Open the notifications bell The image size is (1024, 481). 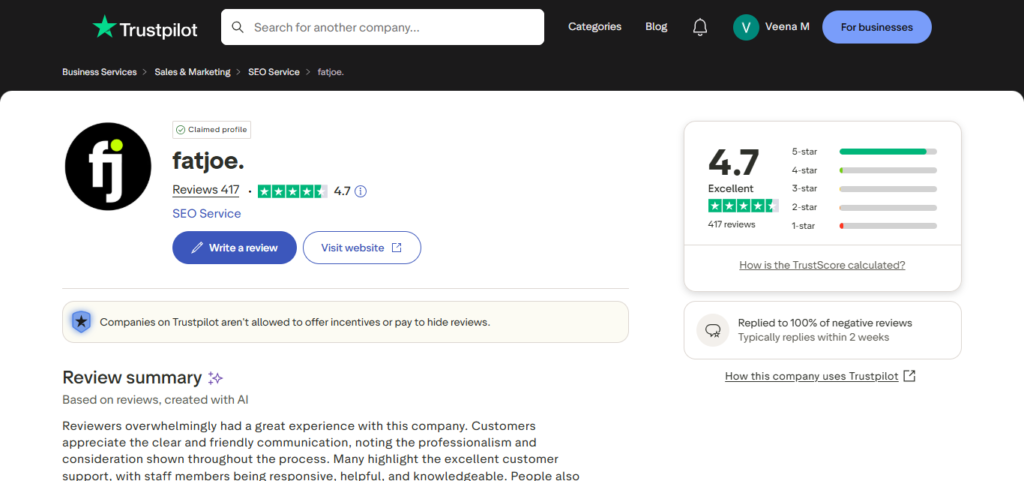pyautogui.click(x=700, y=27)
